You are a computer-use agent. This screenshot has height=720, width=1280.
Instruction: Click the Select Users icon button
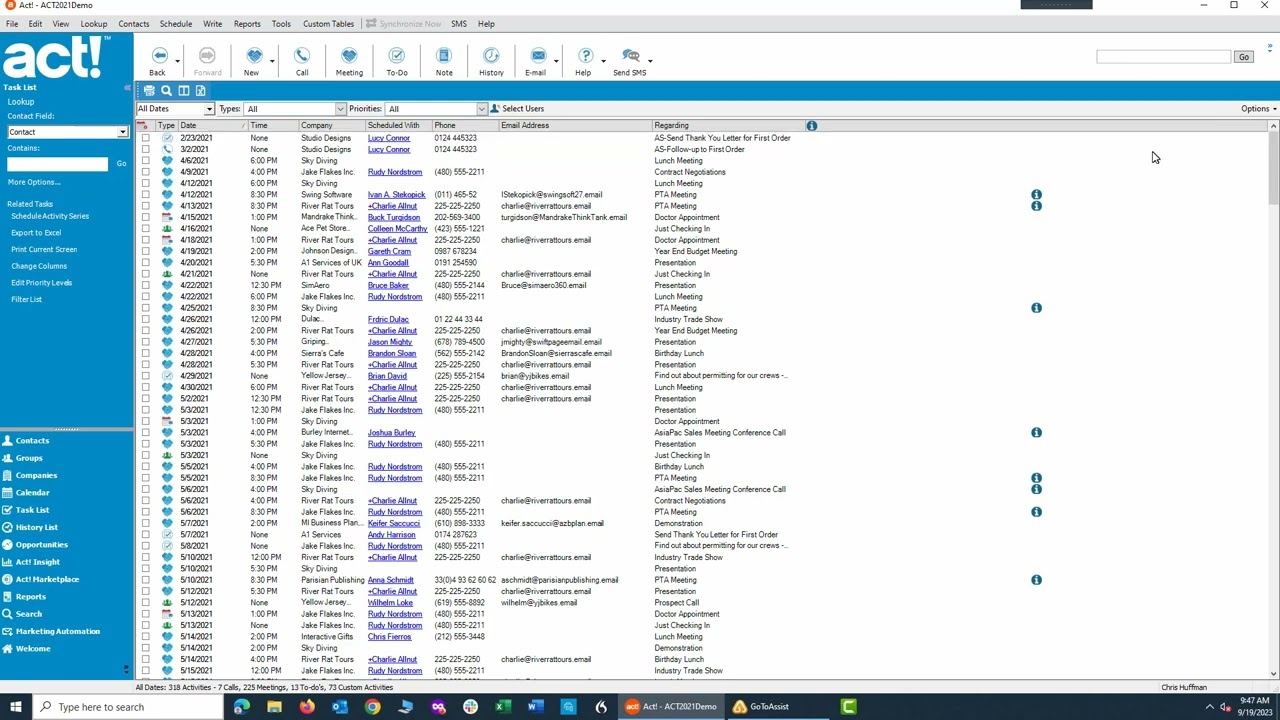tap(517, 108)
